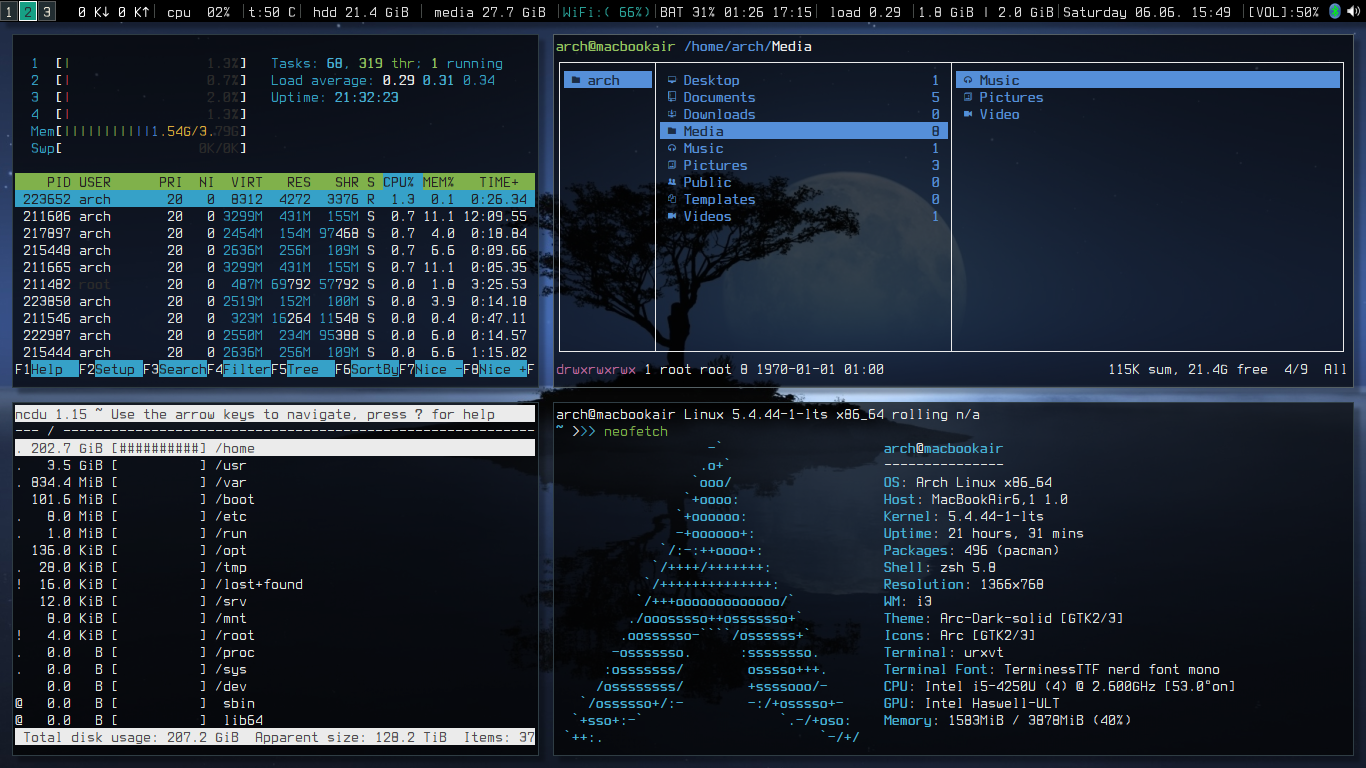
Task: Select the /boot row in ncdu
Action: (x=275, y=499)
